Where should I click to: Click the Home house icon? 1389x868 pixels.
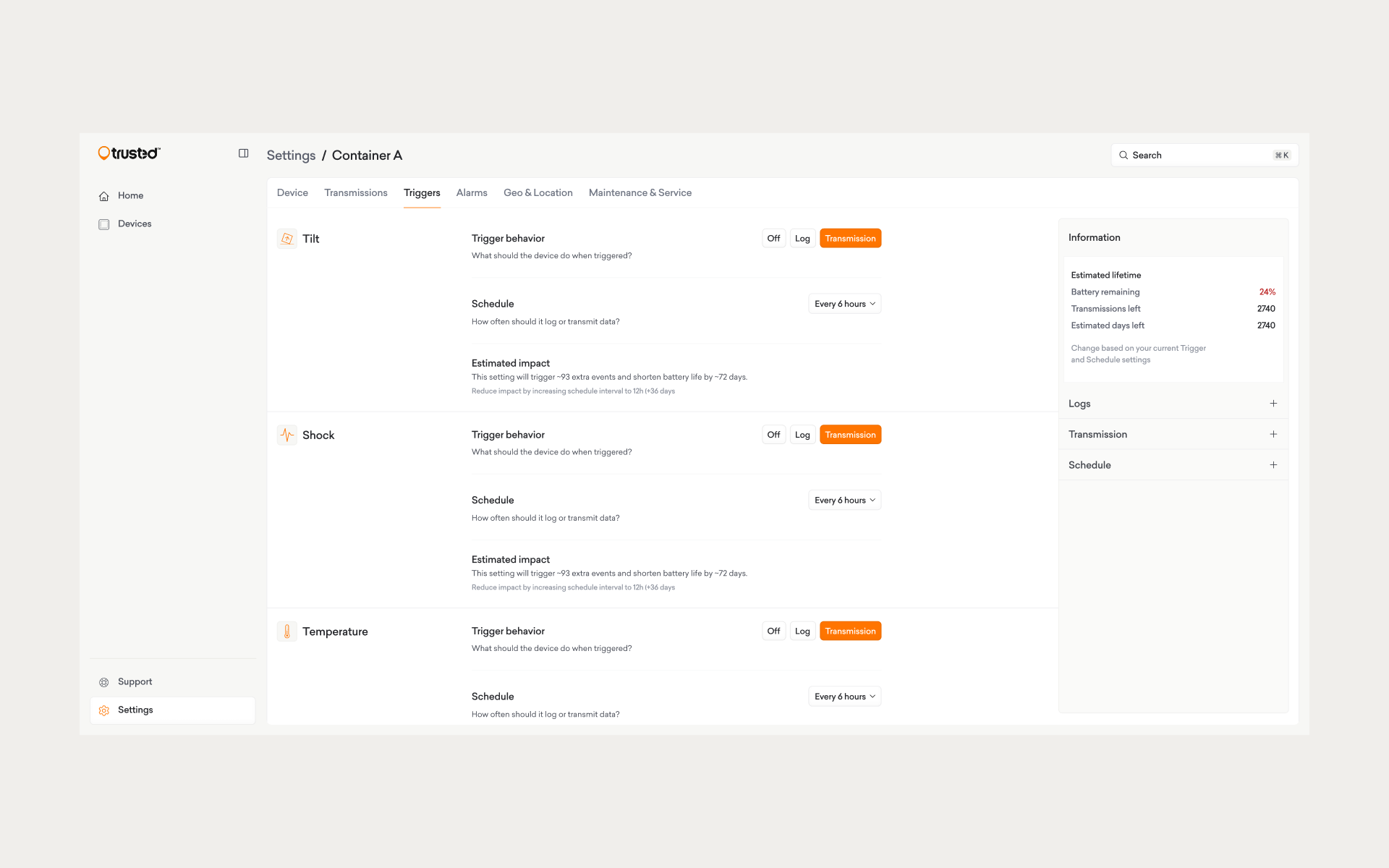point(104,196)
